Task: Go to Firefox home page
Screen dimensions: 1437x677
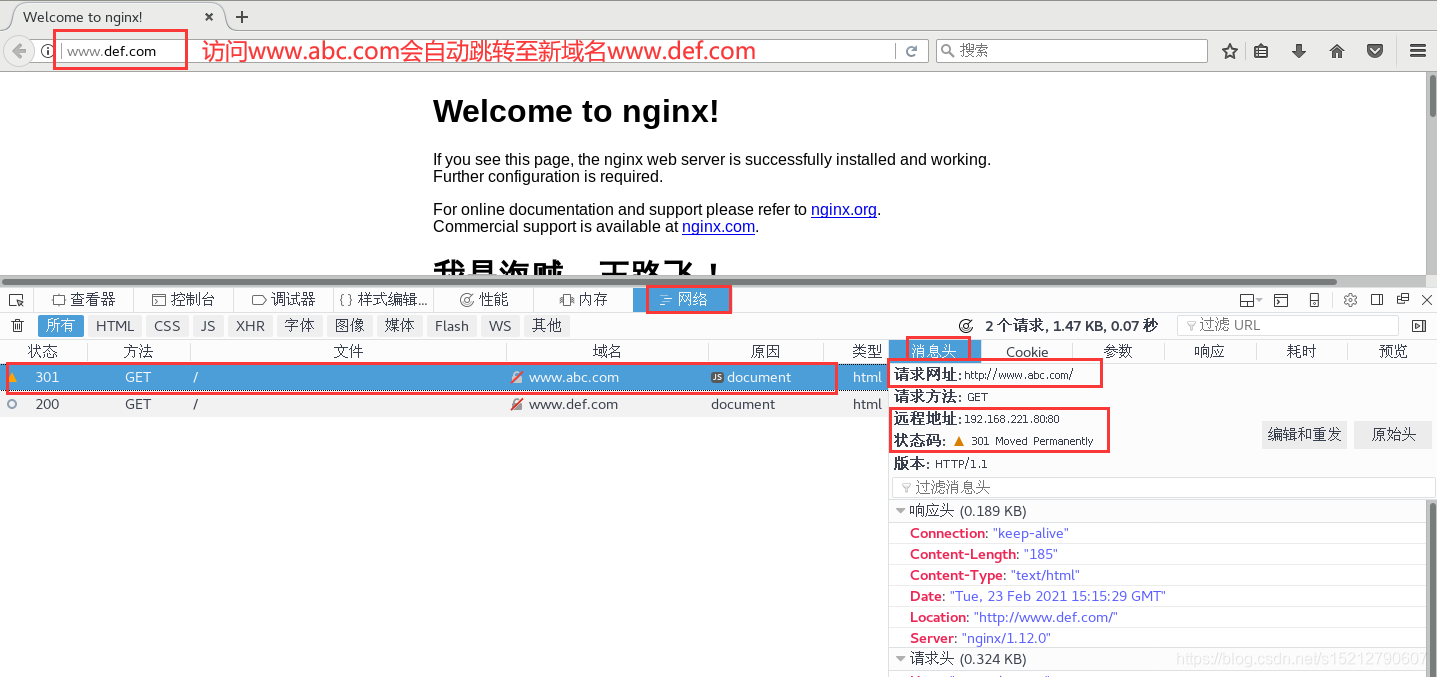Action: [x=1337, y=50]
